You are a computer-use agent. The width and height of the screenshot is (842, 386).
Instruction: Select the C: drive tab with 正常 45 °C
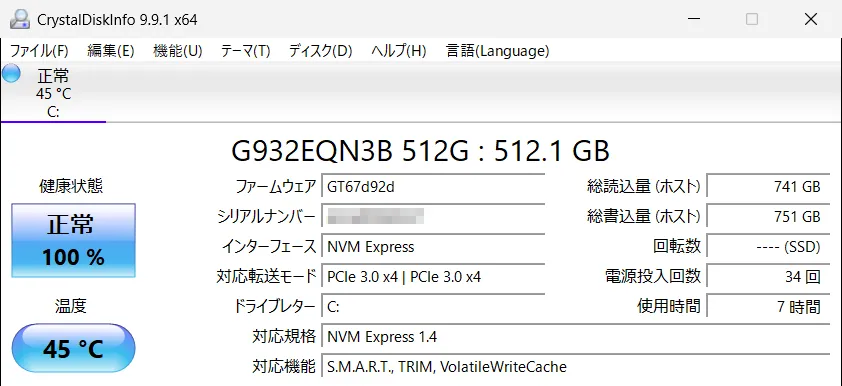[53, 92]
